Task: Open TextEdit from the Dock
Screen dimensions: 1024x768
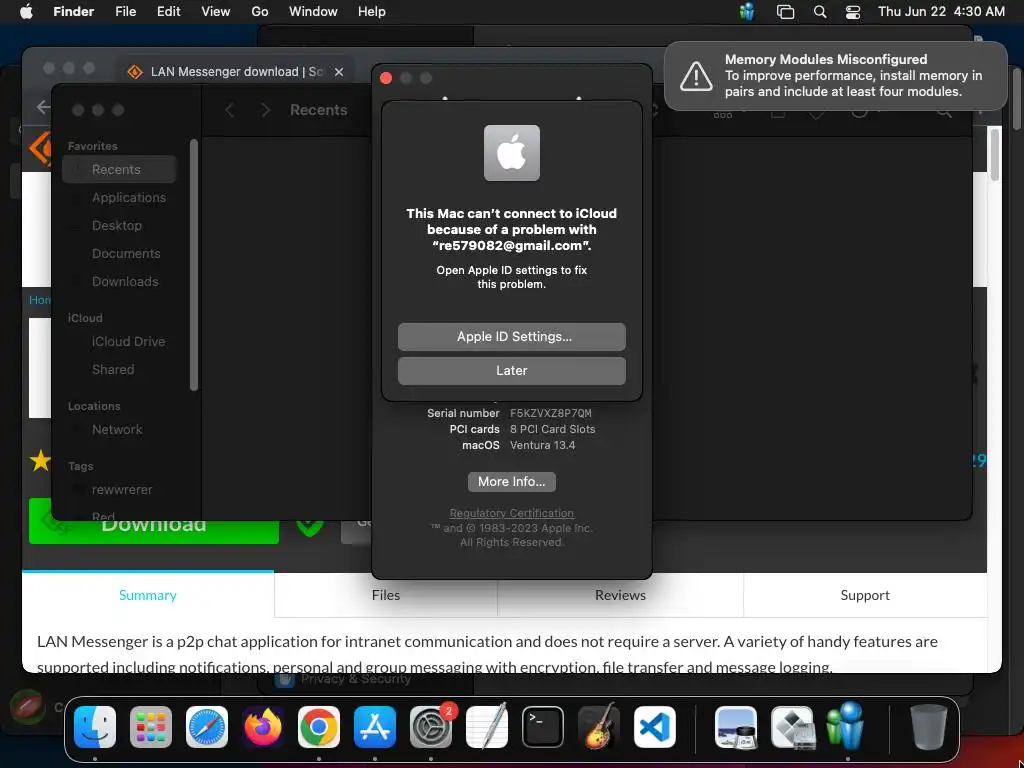Action: (487, 727)
